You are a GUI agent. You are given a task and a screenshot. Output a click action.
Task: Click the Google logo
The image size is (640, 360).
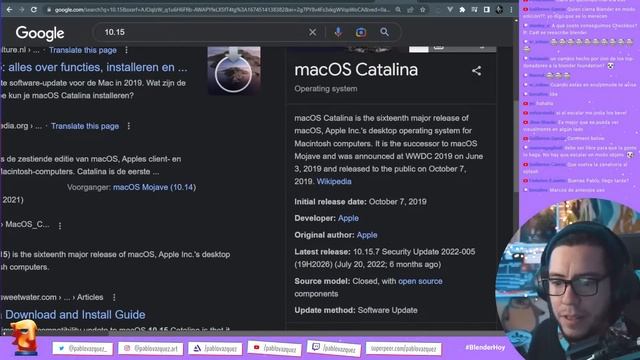(40, 33)
